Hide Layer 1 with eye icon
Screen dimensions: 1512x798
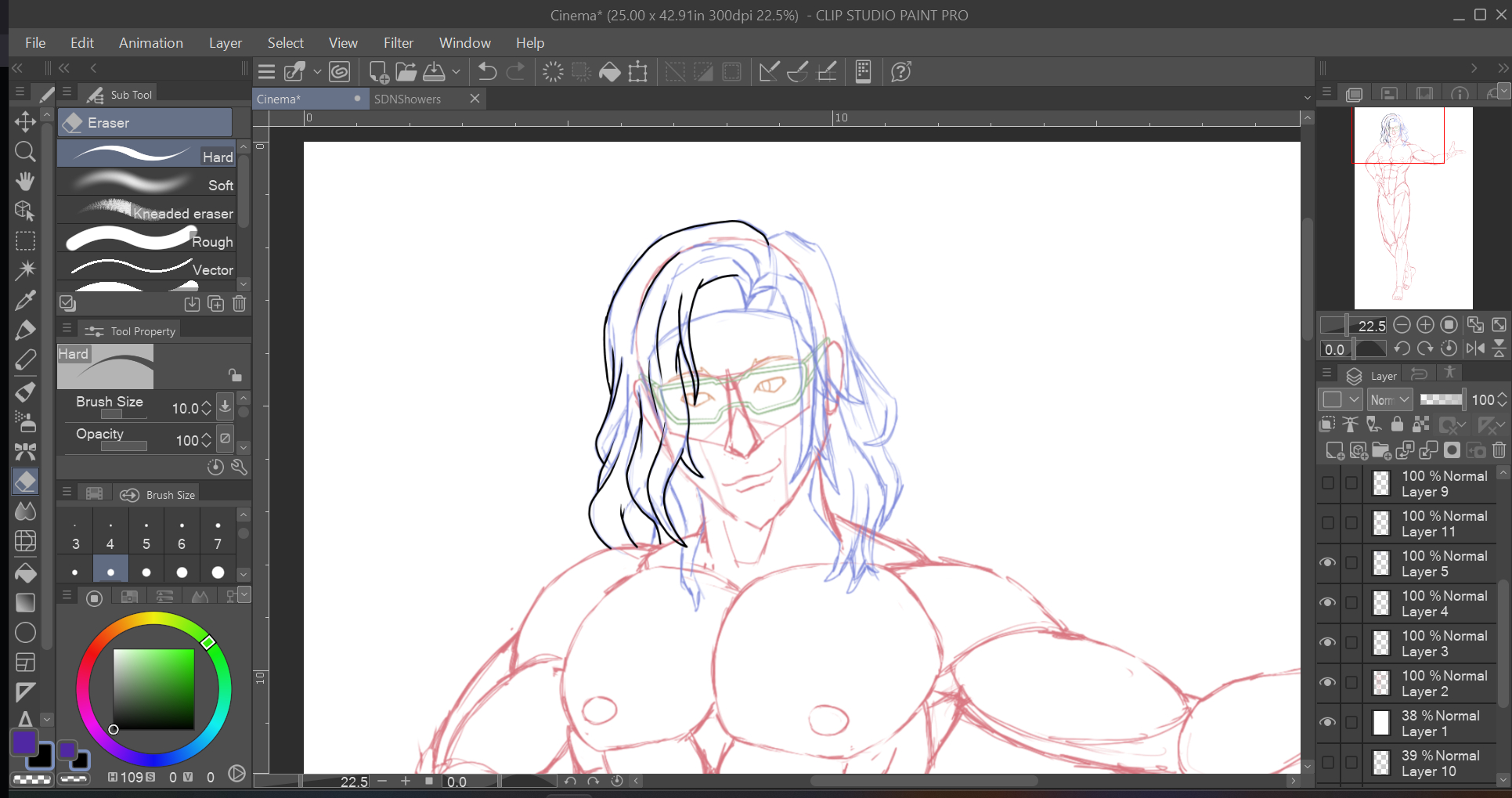point(1328,723)
